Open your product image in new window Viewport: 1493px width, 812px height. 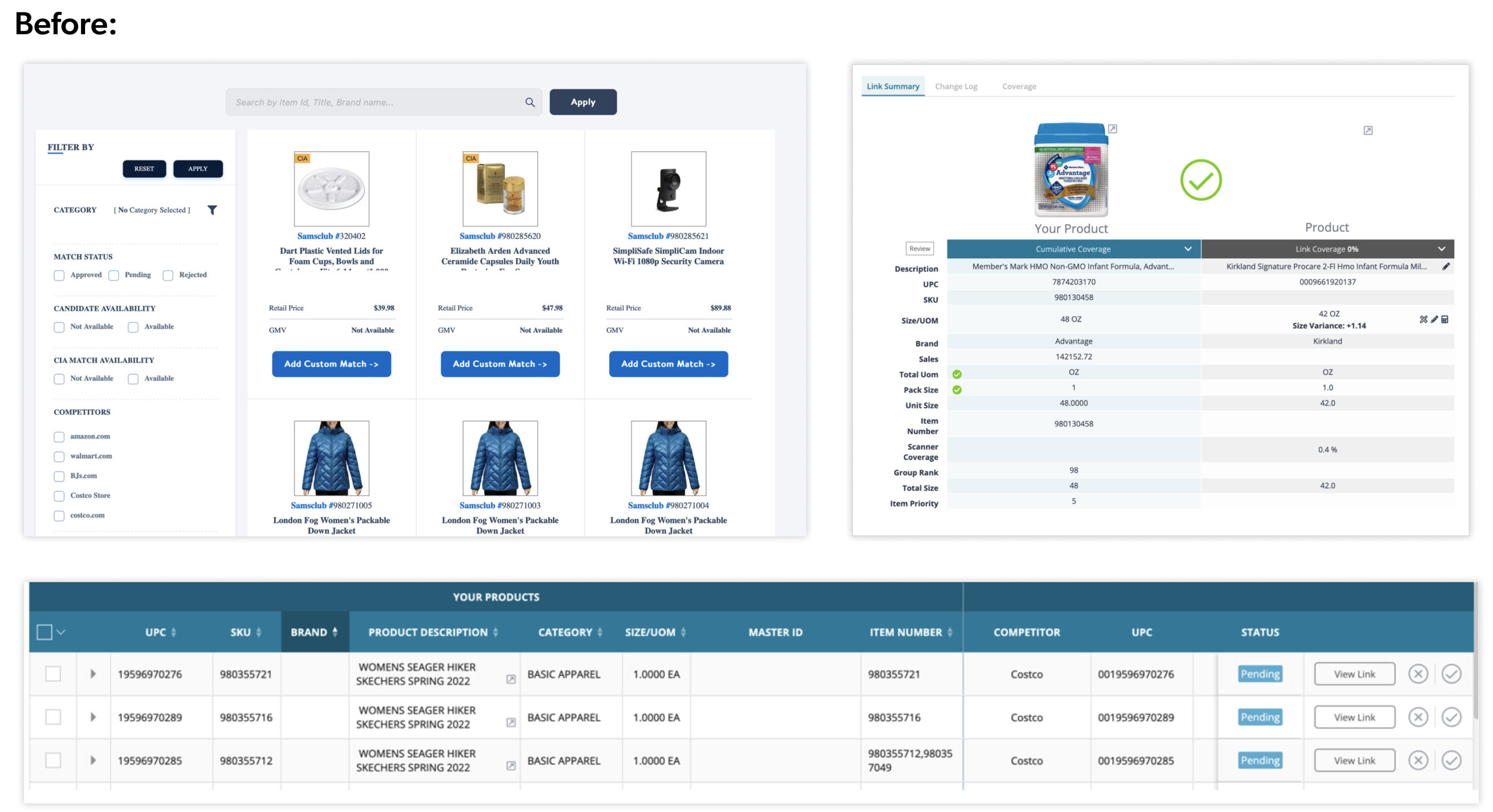[x=1112, y=129]
